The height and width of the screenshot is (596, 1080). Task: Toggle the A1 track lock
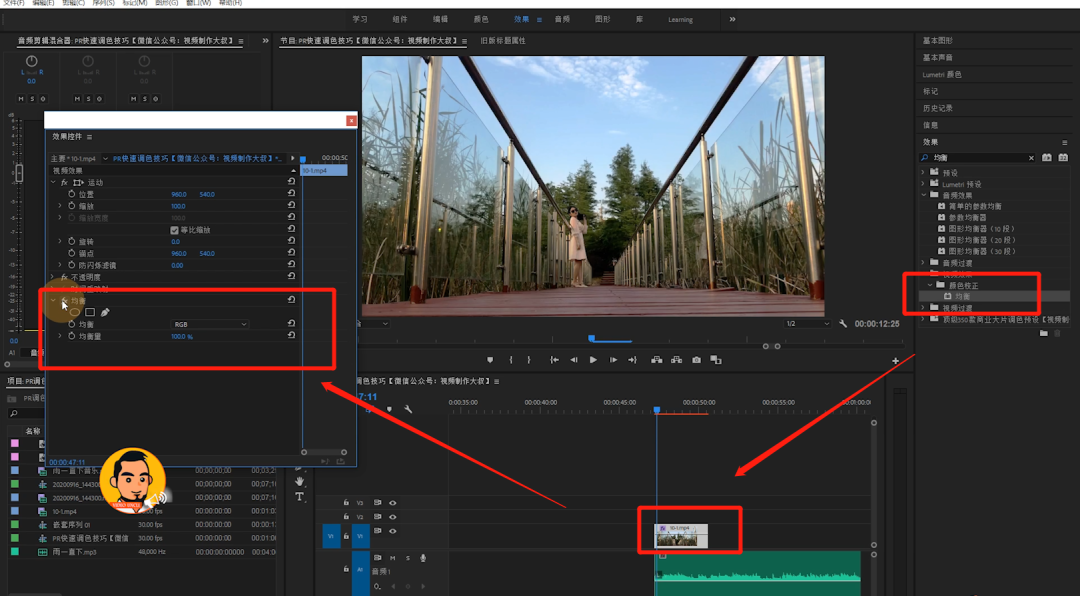tap(346, 568)
